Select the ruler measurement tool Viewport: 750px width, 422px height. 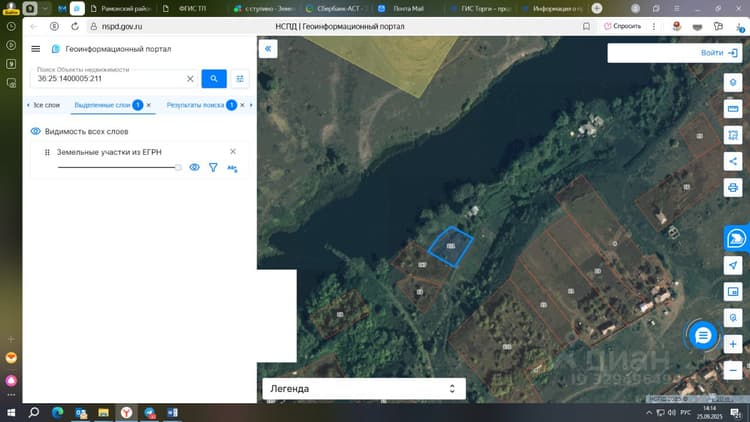(733, 109)
